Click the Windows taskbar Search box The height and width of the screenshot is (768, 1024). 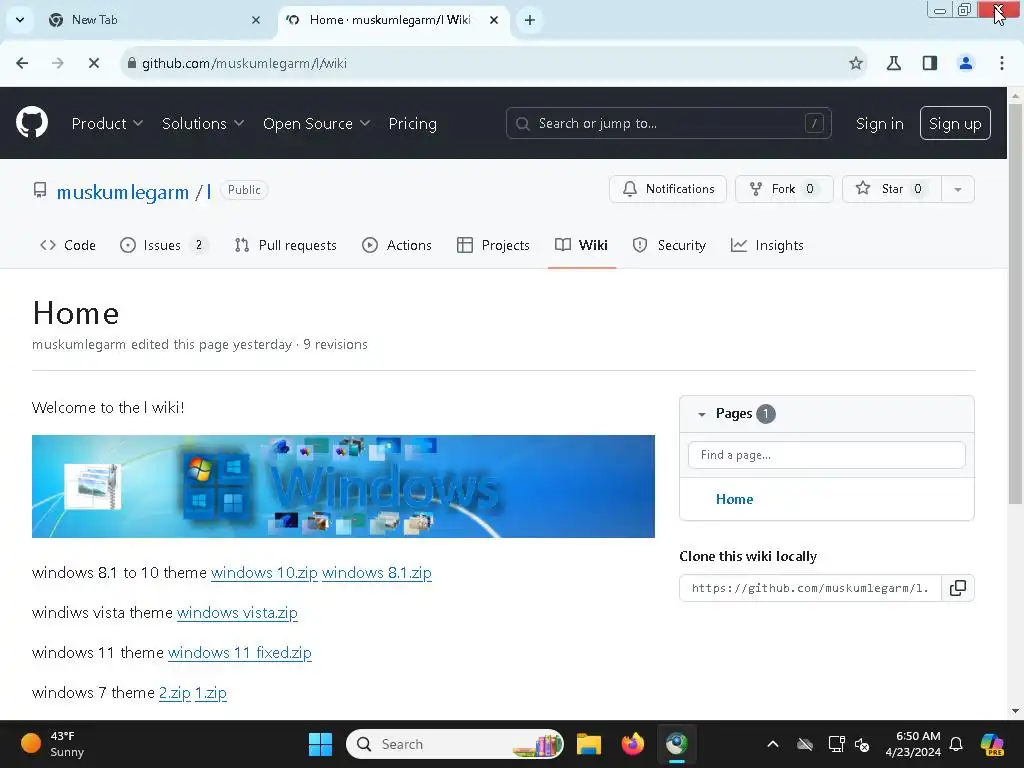point(455,744)
